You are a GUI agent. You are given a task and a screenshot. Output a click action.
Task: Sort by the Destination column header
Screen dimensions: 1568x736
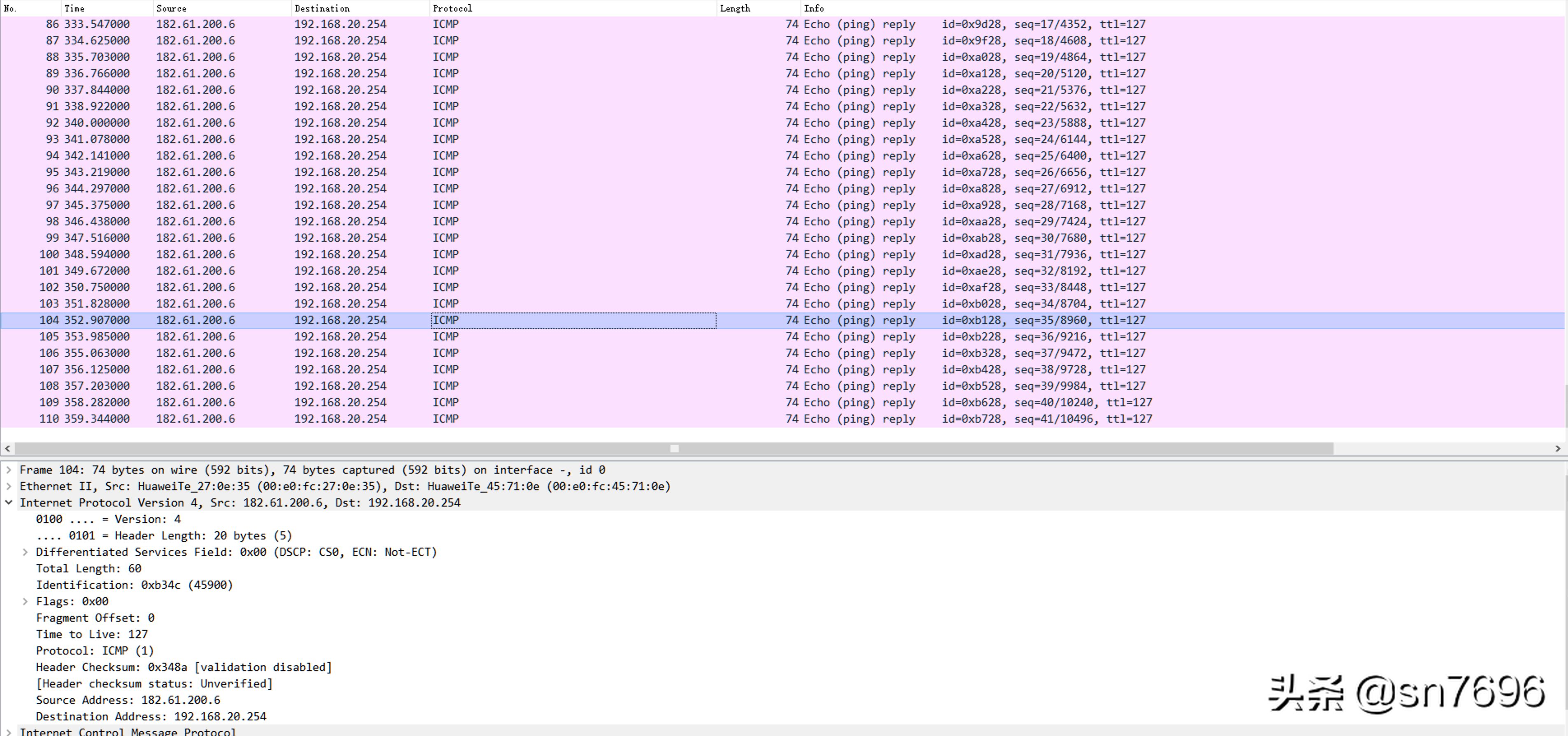click(360, 8)
